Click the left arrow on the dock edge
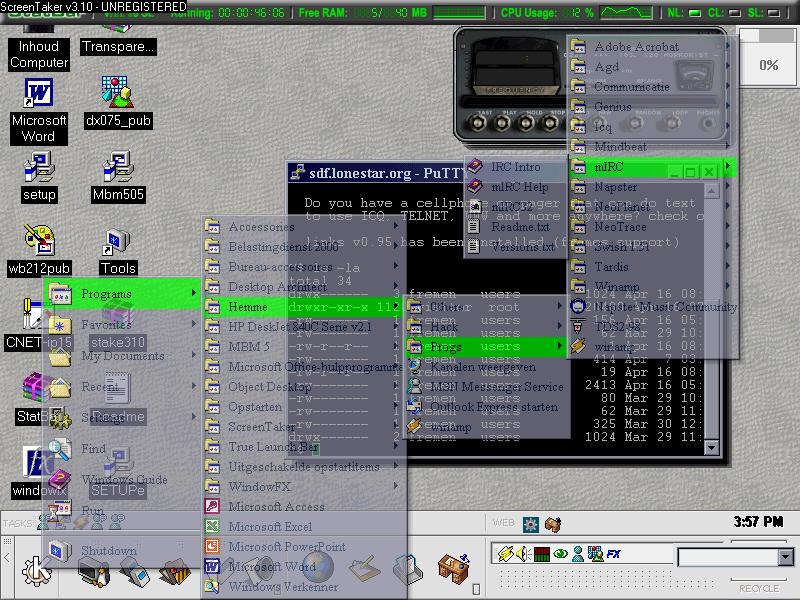The image size is (800, 600). pyautogui.click(x=7, y=558)
